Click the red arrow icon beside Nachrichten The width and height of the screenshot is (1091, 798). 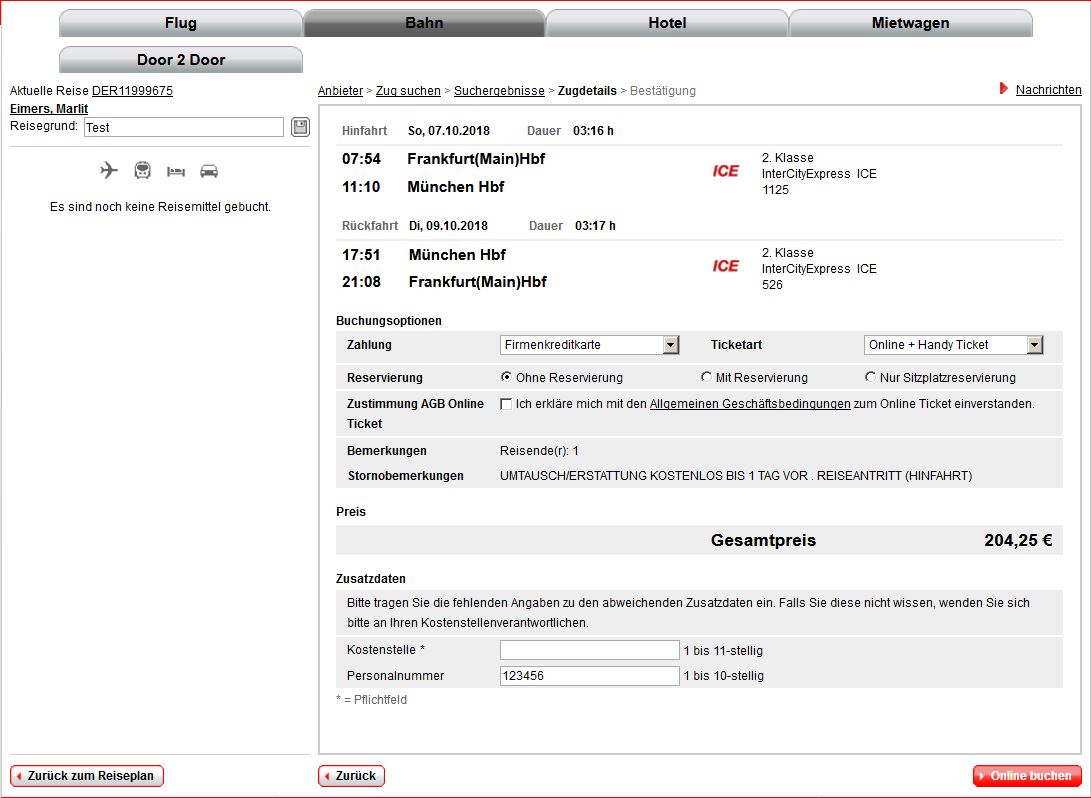1003,88
